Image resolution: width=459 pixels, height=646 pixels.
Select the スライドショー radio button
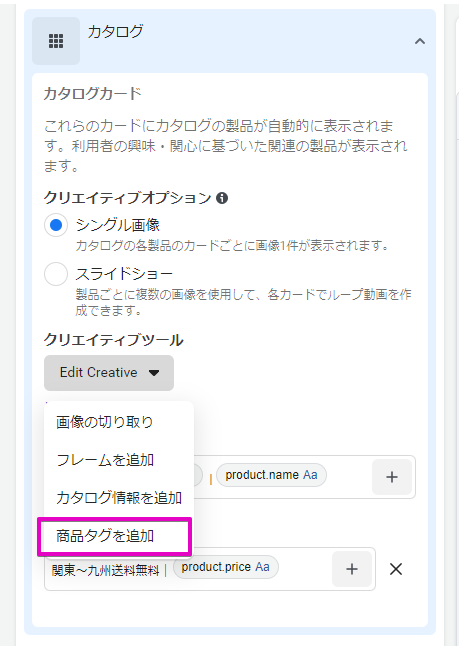point(56,274)
